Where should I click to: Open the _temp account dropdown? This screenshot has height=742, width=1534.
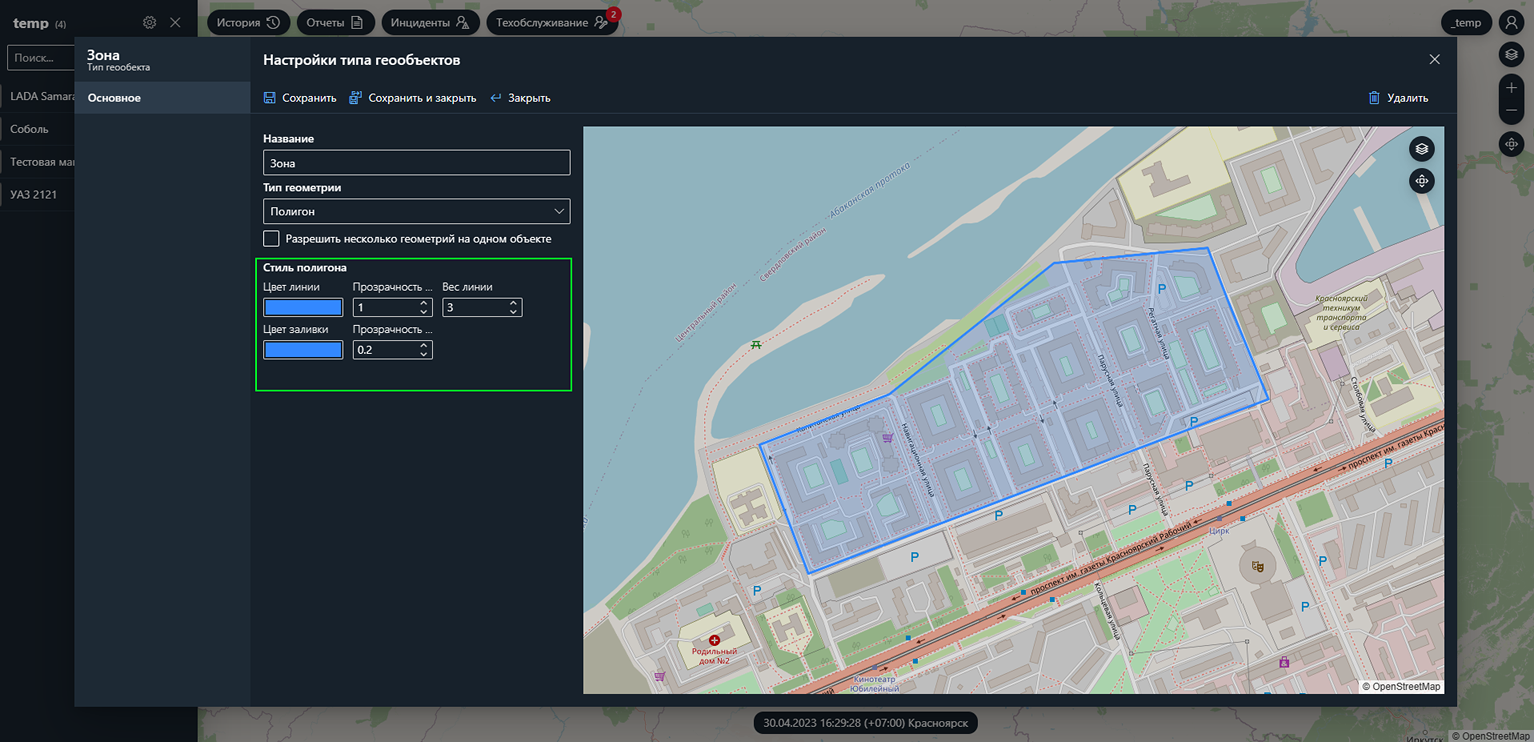[x=1467, y=22]
